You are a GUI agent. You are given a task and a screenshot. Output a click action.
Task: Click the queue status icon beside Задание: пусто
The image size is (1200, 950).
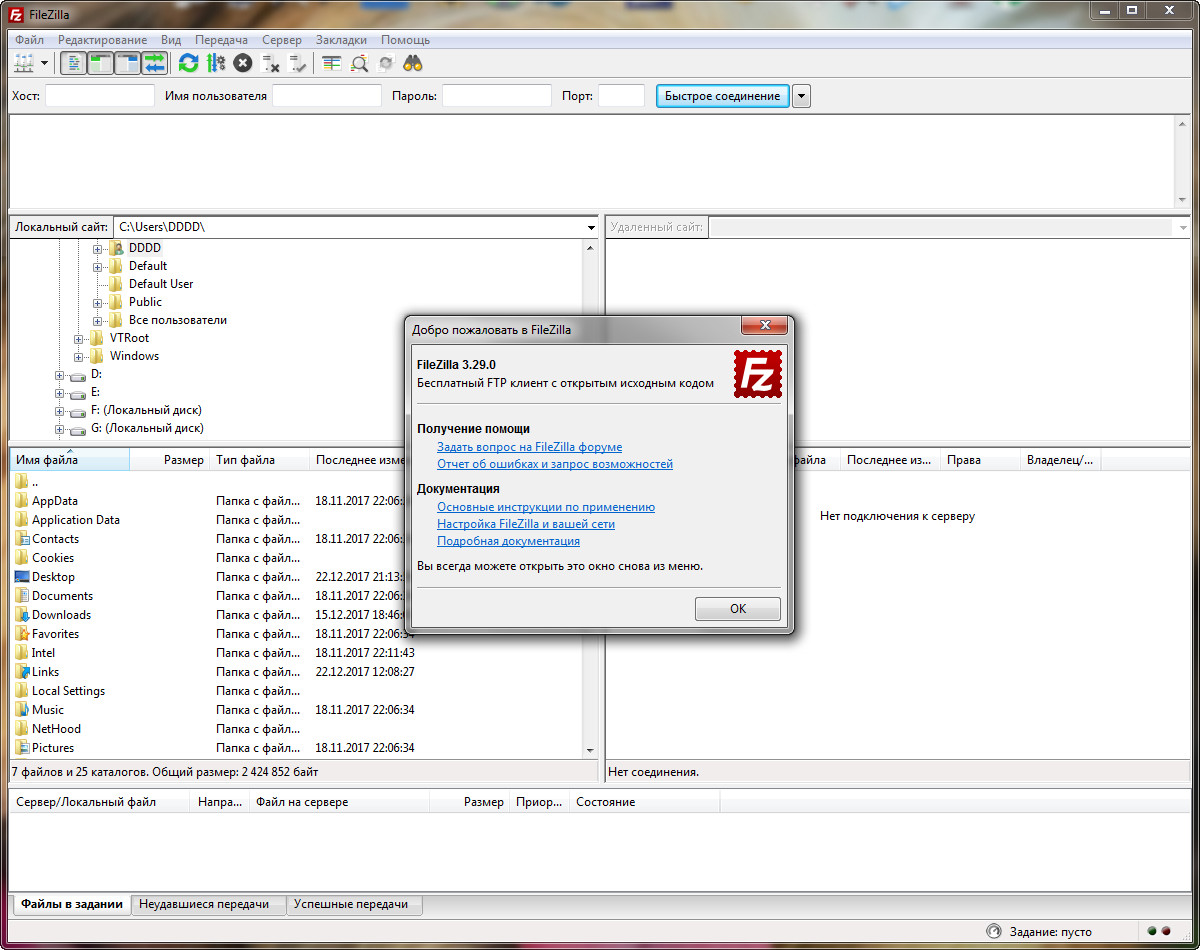(x=993, y=931)
